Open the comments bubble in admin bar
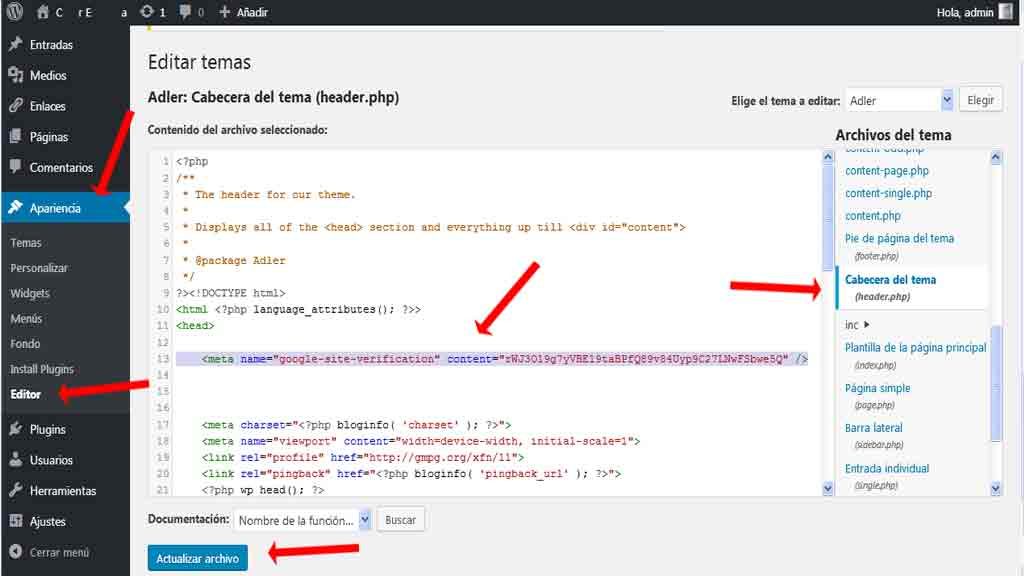The width and height of the screenshot is (1024, 576). (185, 12)
